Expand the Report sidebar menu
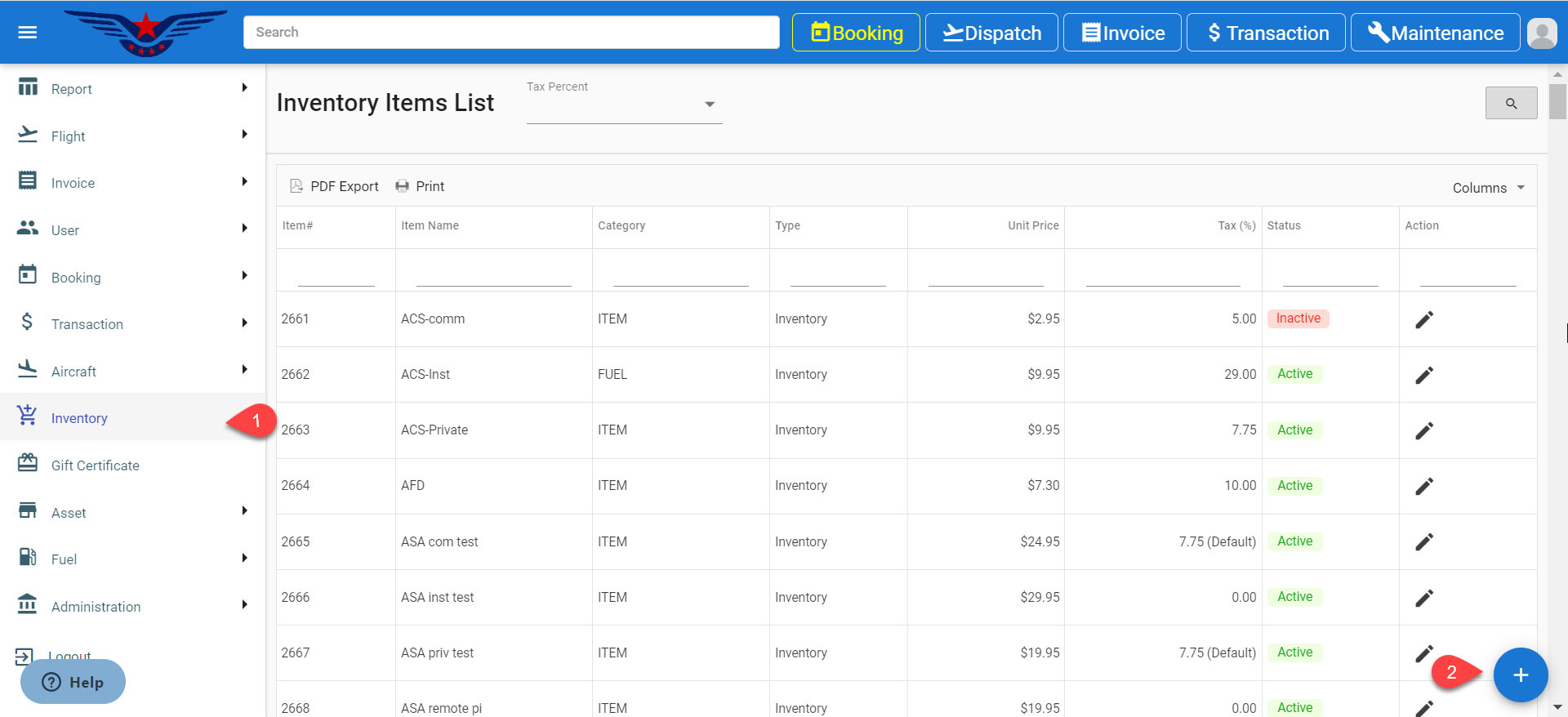 pos(244,88)
